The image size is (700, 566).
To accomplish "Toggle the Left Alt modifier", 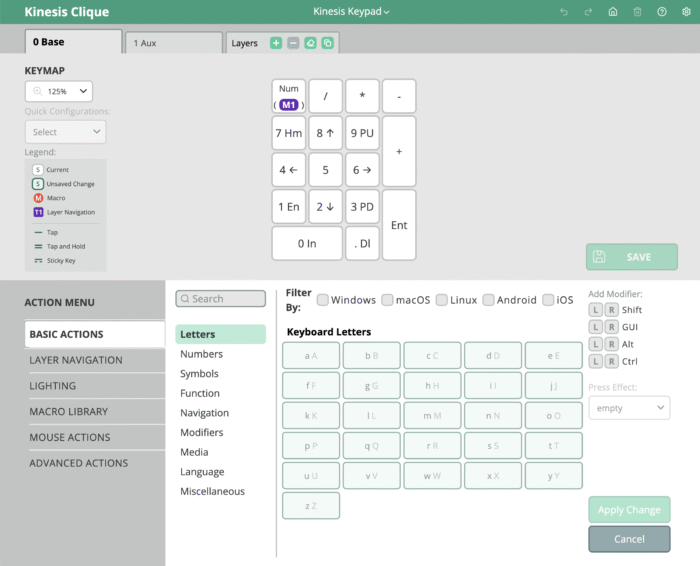I will point(596,344).
